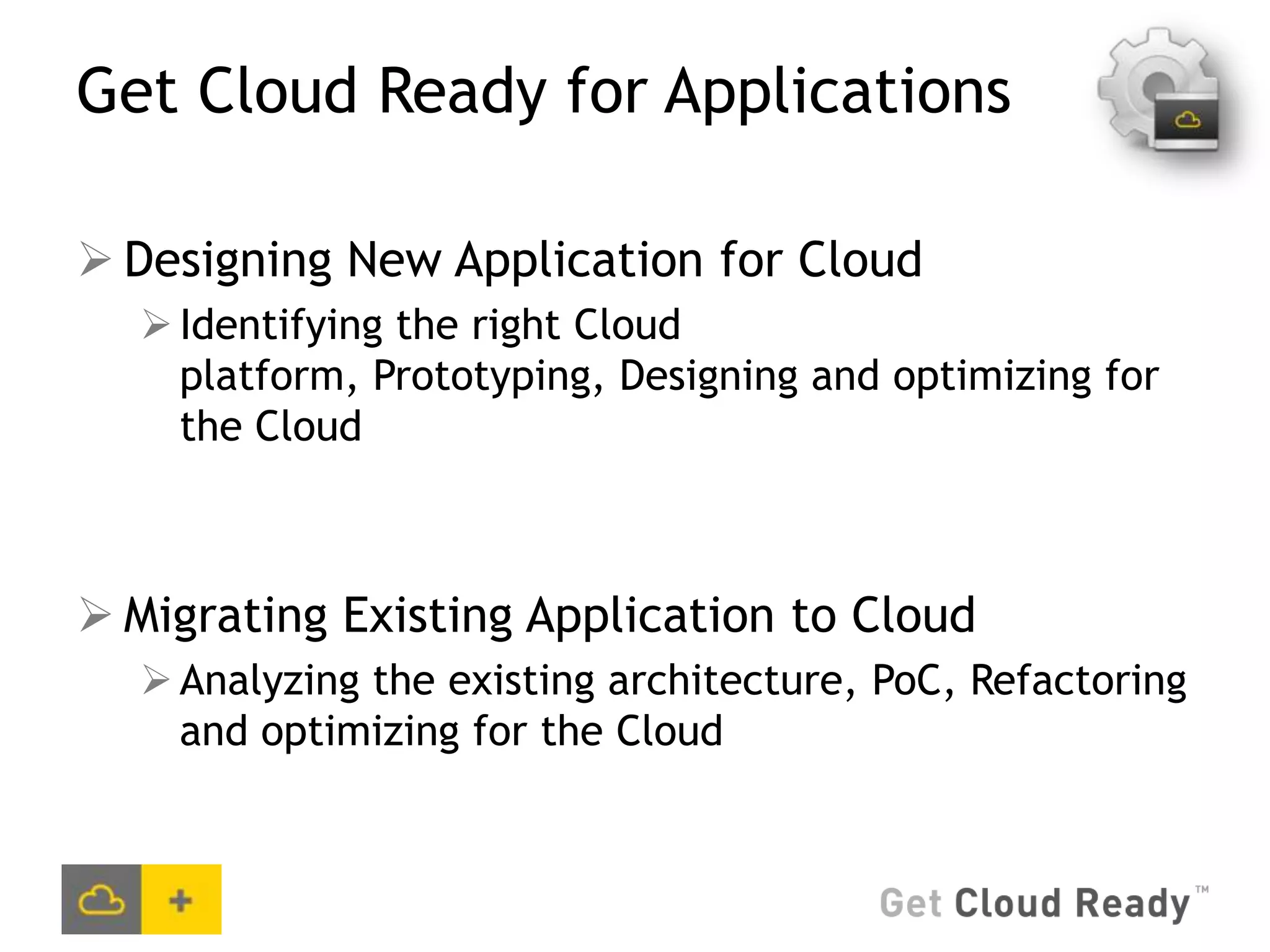Click the Get Cloud Ready logo text

click(1044, 904)
